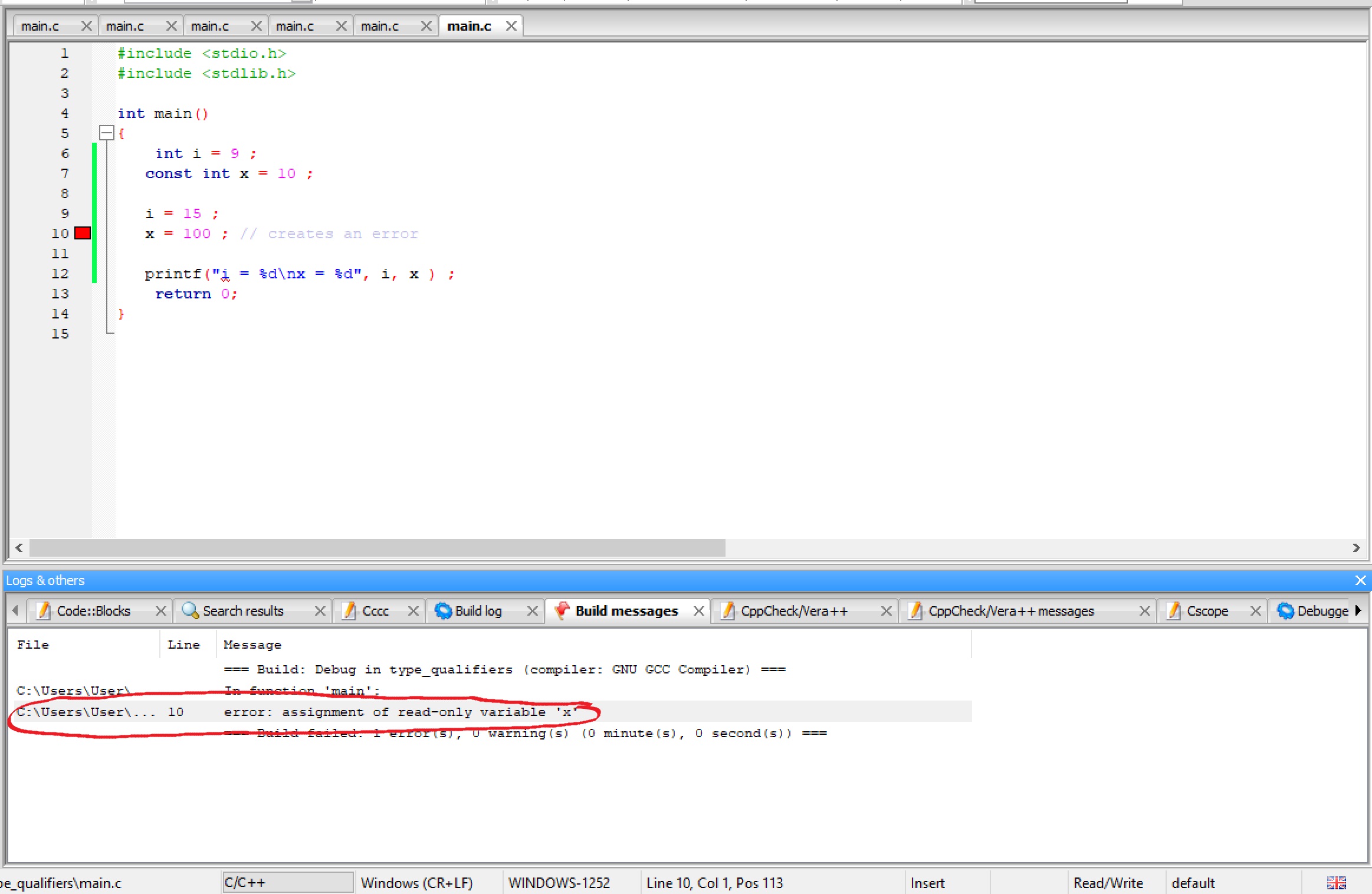This screenshot has width=1372, height=894.
Task: Switch to the active main.c tab
Action: click(469, 25)
